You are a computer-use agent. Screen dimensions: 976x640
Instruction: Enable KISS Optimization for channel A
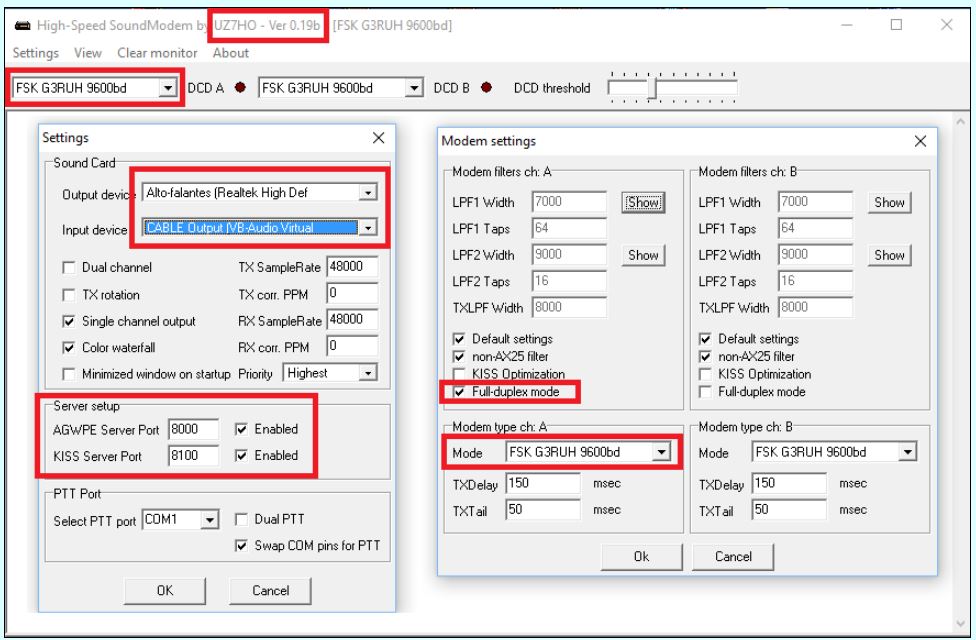pyautogui.click(x=459, y=374)
